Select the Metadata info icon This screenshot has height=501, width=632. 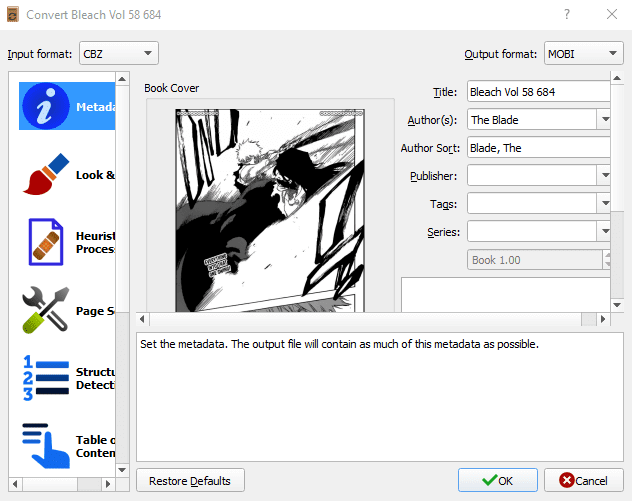46,106
